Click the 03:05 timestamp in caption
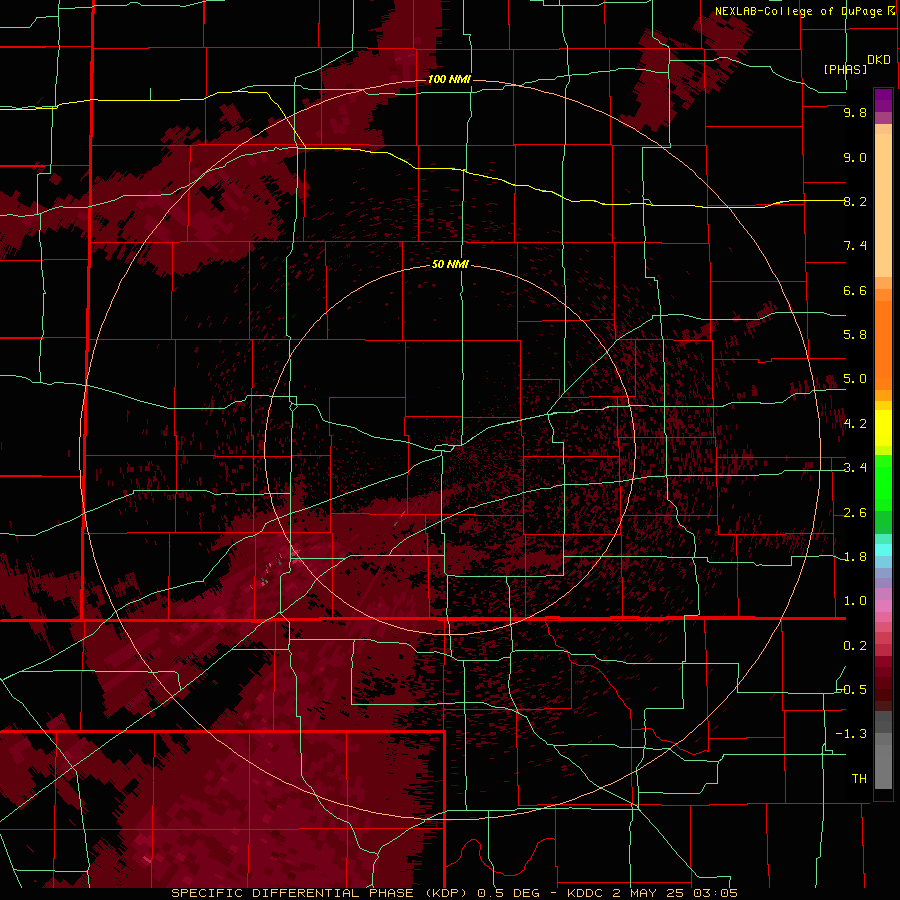Image resolution: width=900 pixels, height=900 pixels. 716,893
